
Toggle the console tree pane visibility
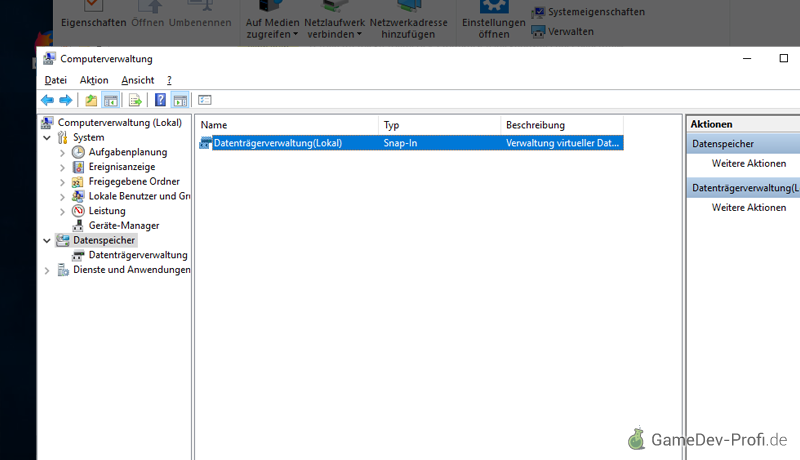pos(111,100)
